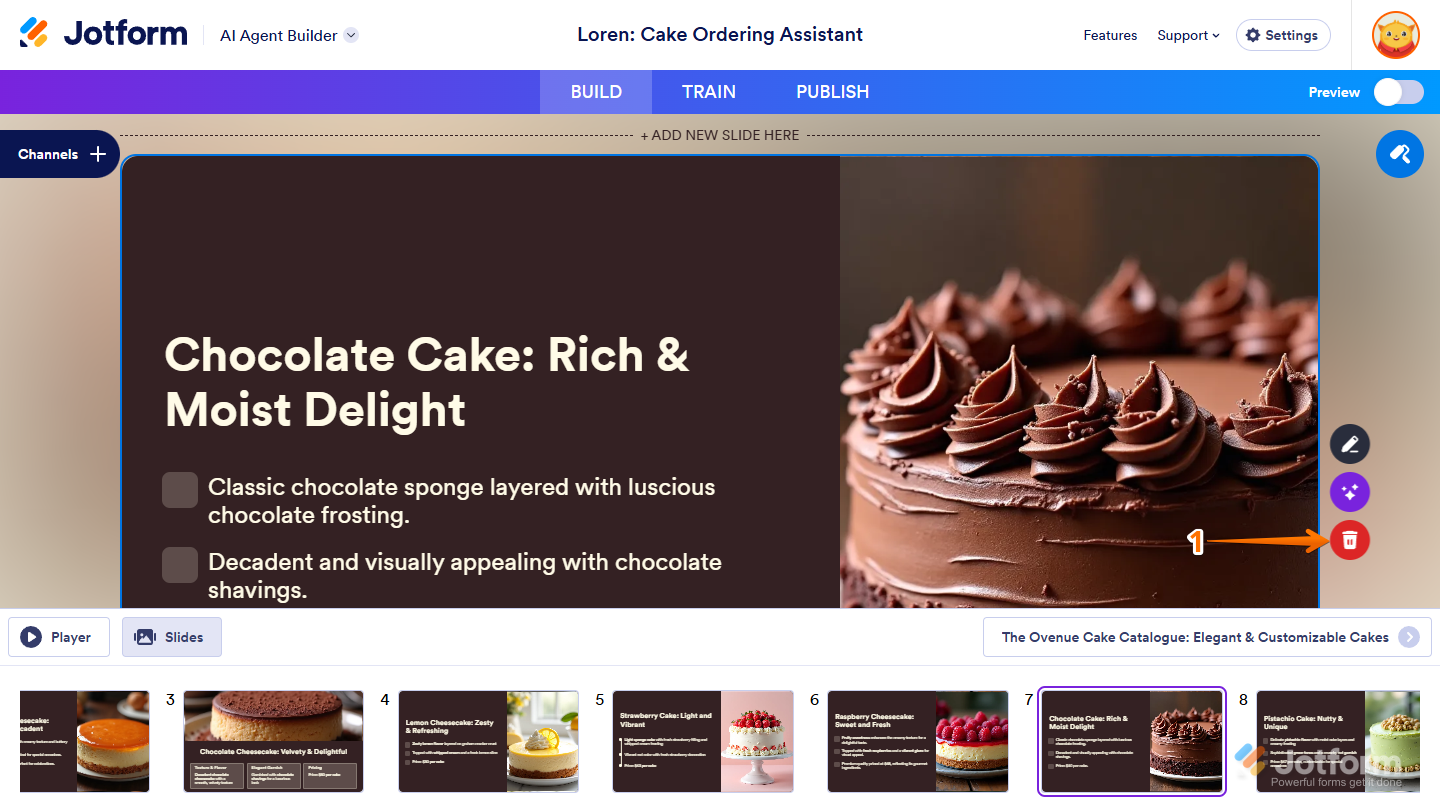Viewport: 1440px width, 810px height.
Task: Expand the AI Agent Builder dropdown
Action: pos(351,35)
